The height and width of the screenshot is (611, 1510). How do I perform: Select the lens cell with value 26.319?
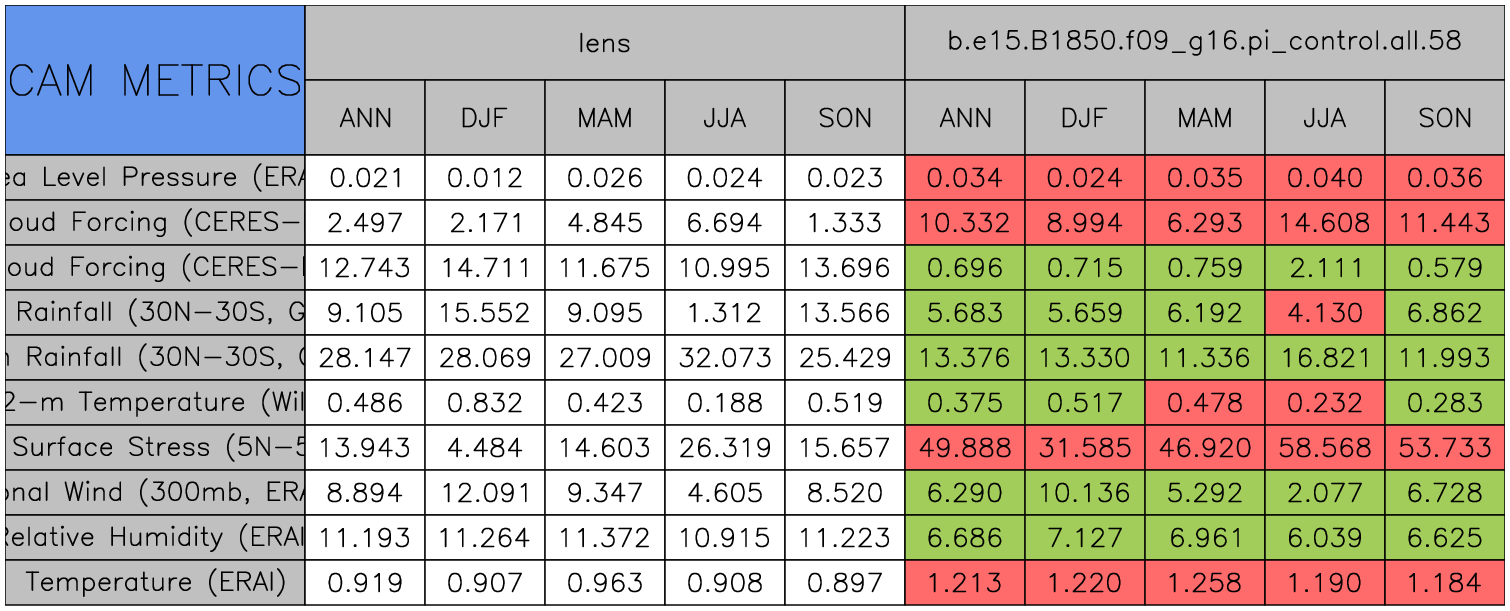click(x=725, y=448)
